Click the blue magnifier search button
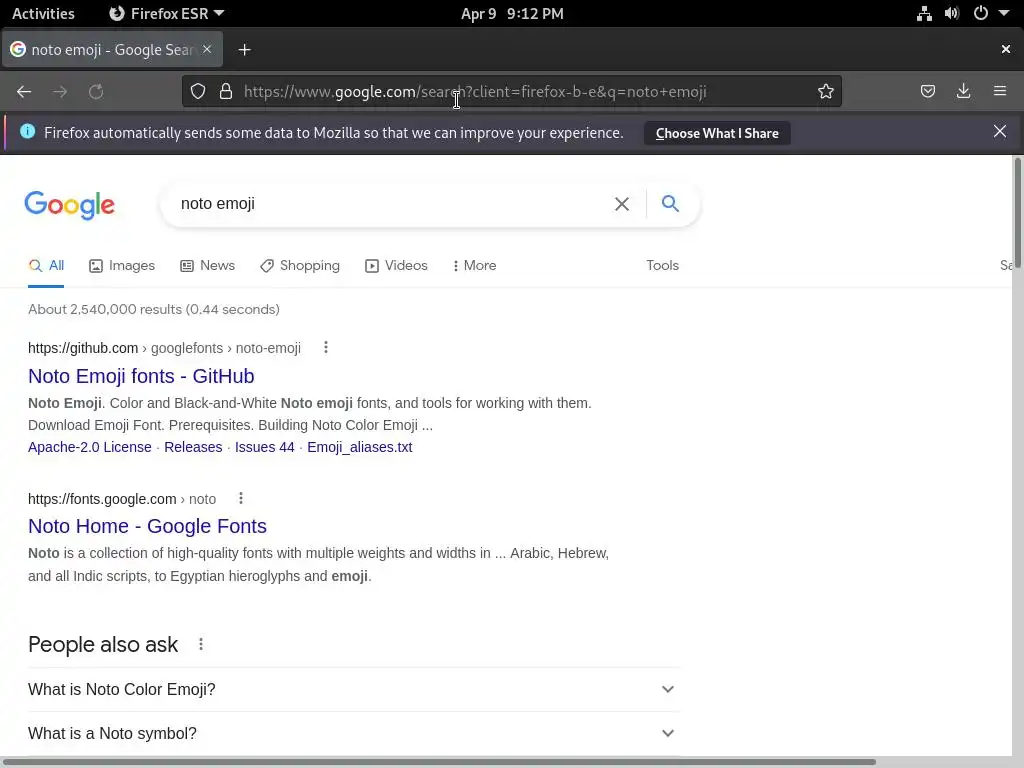 coord(670,203)
